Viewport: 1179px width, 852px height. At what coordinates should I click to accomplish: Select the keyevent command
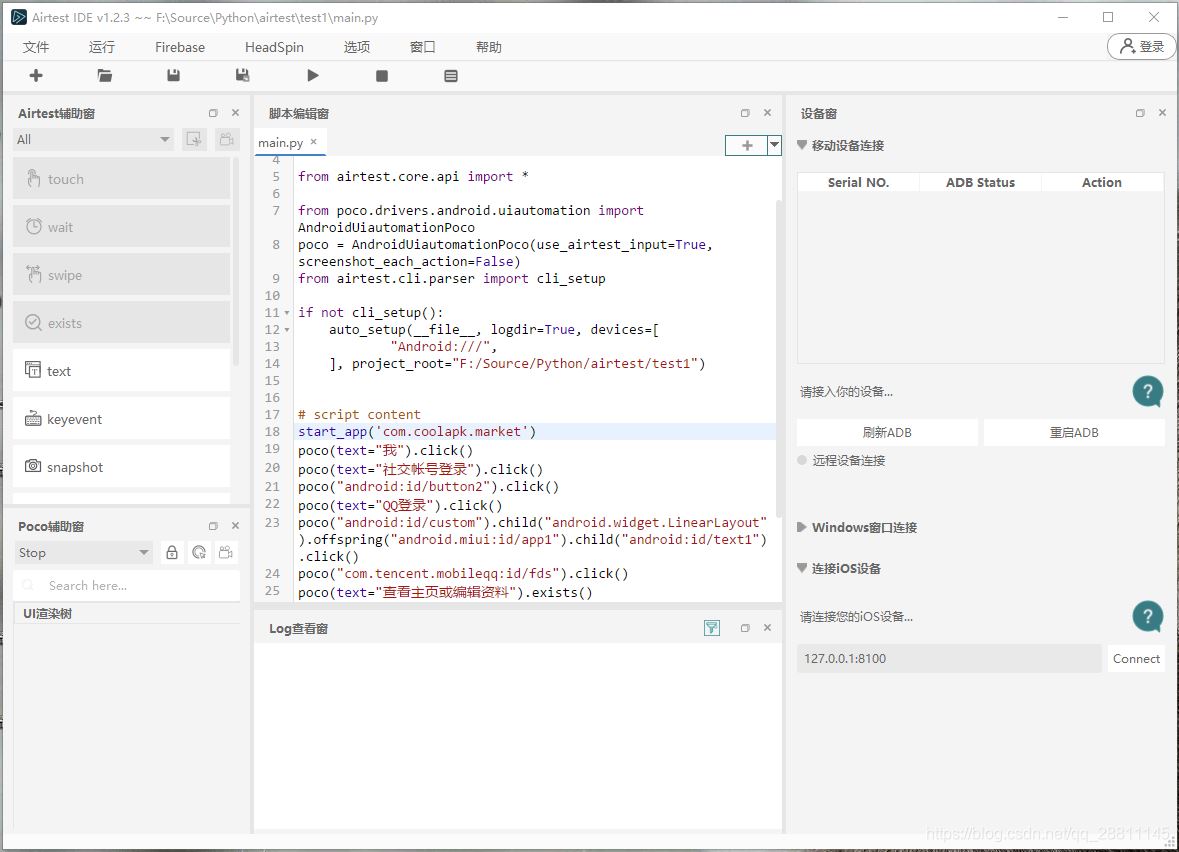click(121, 419)
